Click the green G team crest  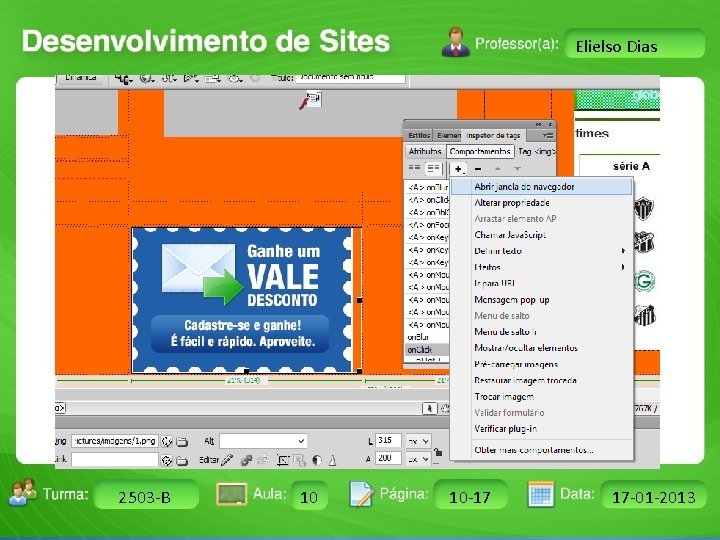click(644, 281)
